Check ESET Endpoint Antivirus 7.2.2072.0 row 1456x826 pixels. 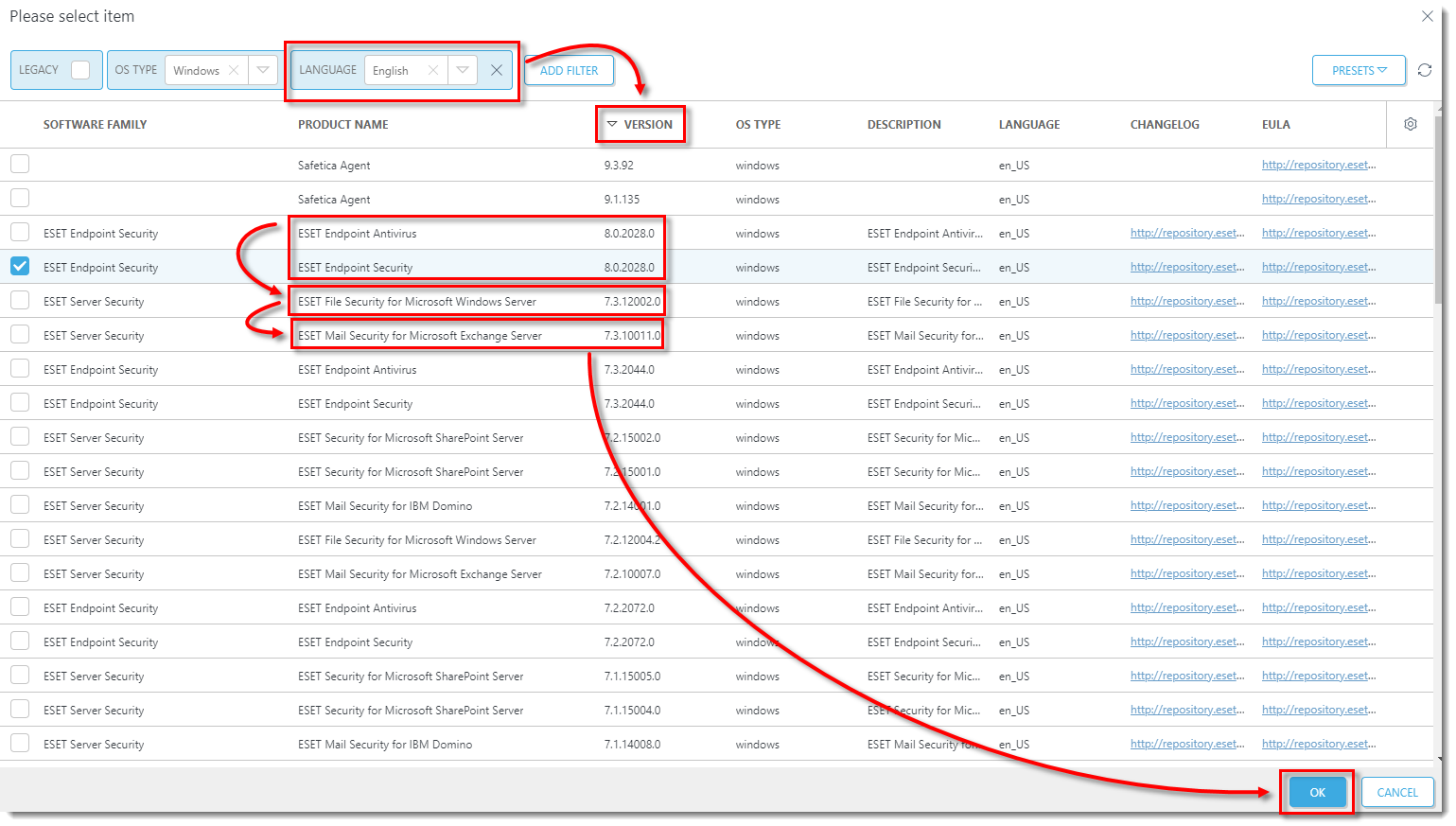[20, 606]
